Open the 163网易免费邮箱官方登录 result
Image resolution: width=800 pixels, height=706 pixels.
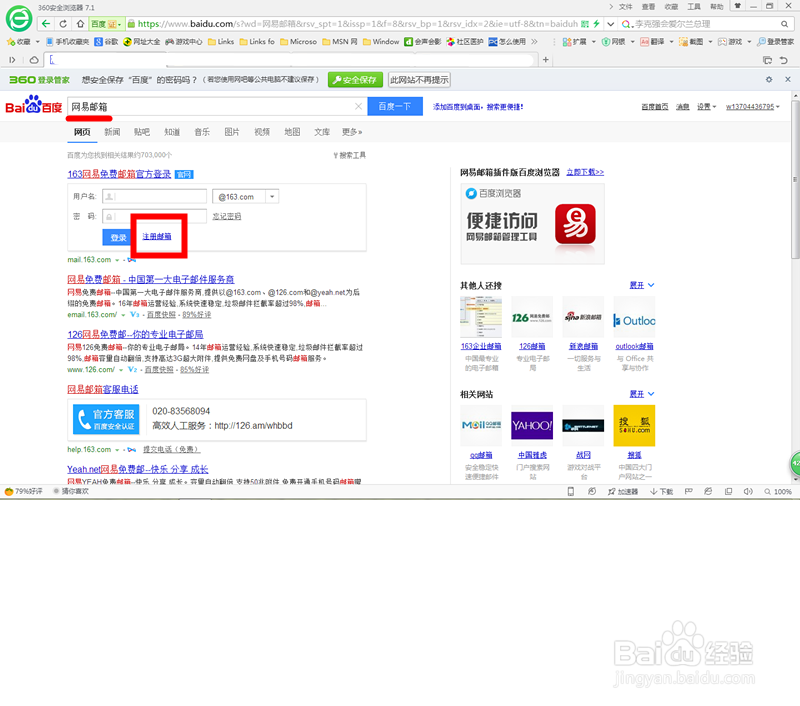point(119,174)
